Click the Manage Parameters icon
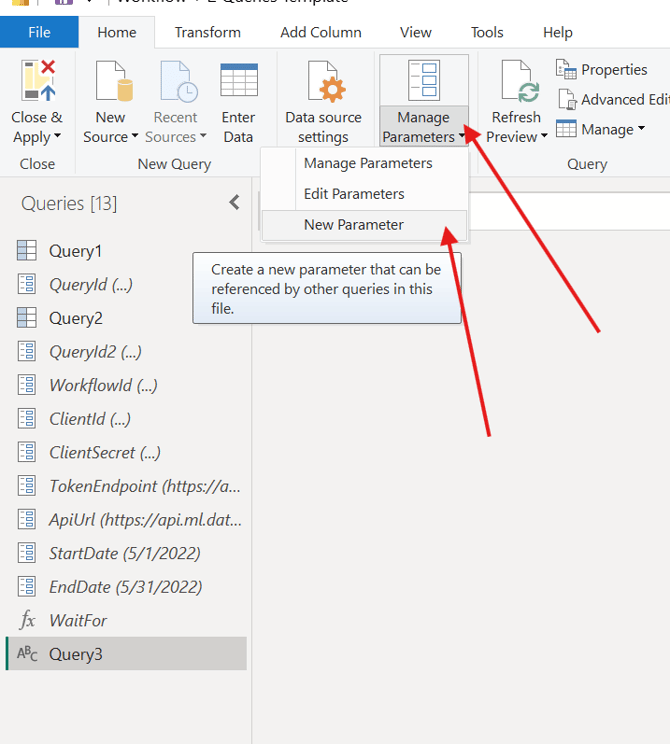This screenshot has height=744, width=670. (423, 80)
